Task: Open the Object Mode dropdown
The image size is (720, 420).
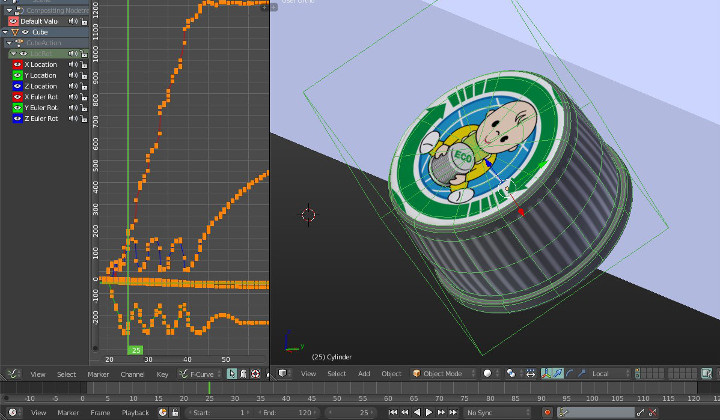Action: pyautogui.click(x=440, y=373)
